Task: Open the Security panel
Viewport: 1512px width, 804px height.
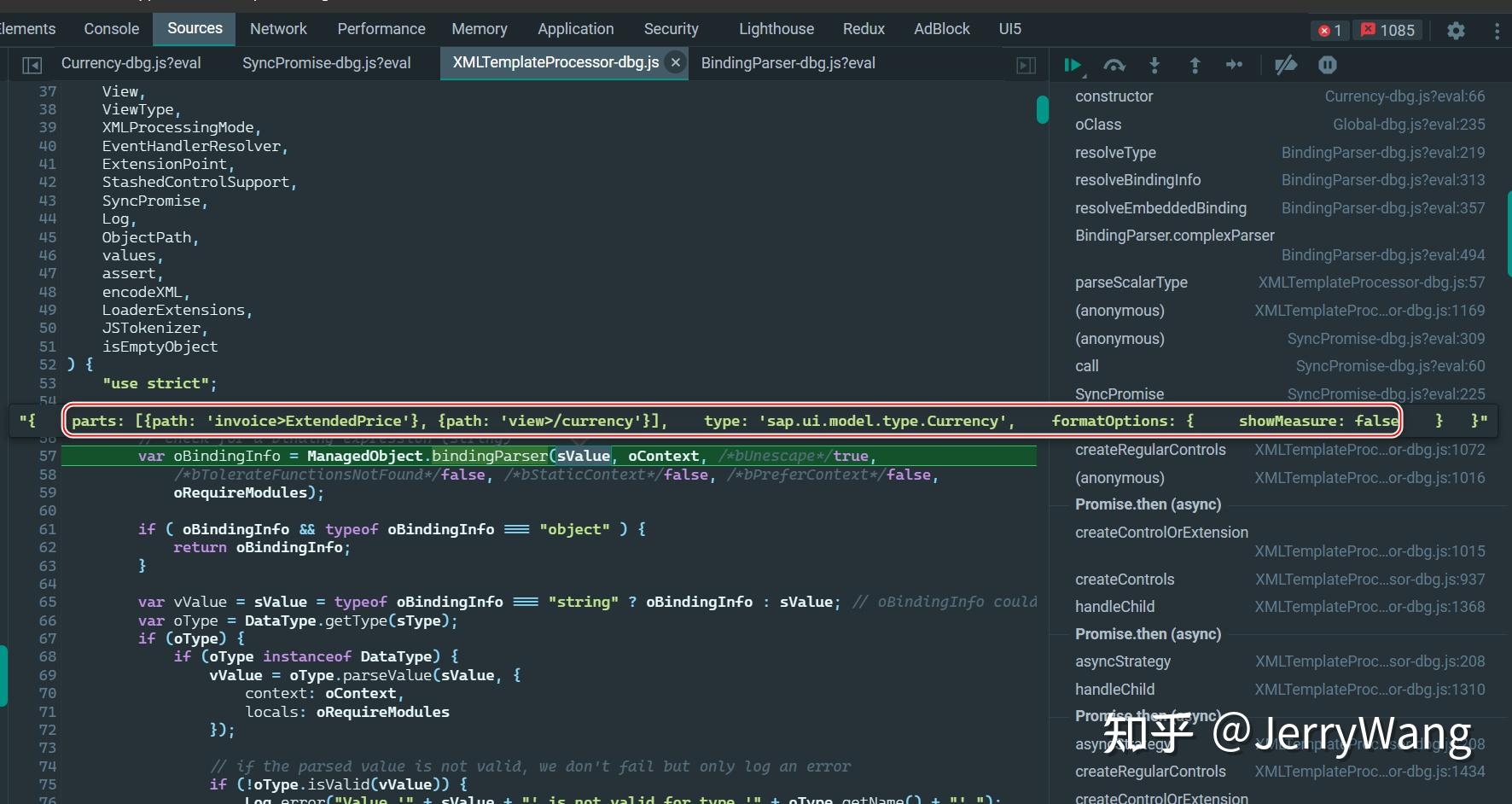Action: (x=672, y=29)
